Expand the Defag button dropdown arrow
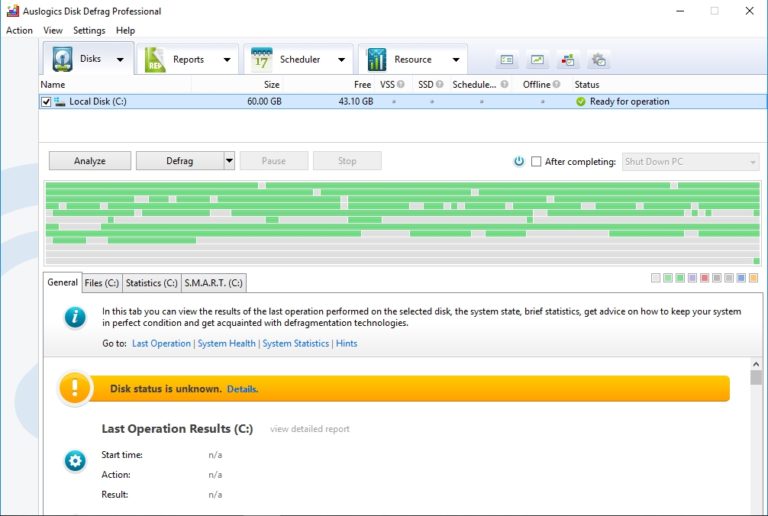This screenshot has height=516, width=768. pos(229,161)
